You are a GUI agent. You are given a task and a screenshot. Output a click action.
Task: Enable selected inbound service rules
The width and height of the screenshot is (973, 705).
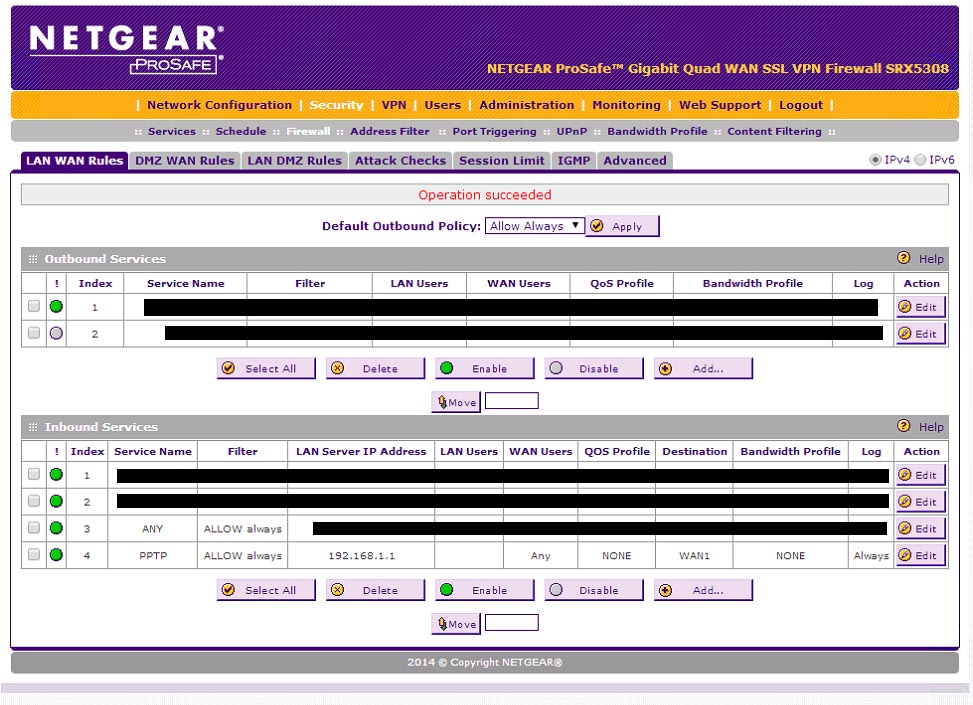(483, 590)
